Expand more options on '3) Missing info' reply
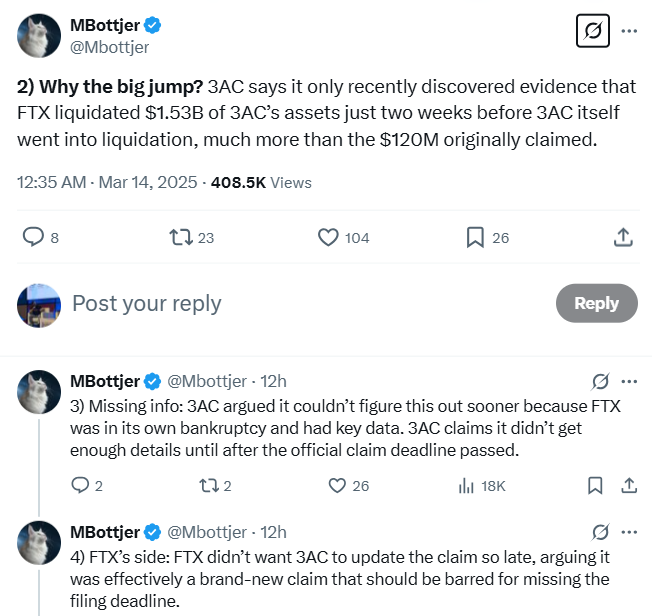The height and width of the screenshot is (616, 652). [x=629, y=381]
